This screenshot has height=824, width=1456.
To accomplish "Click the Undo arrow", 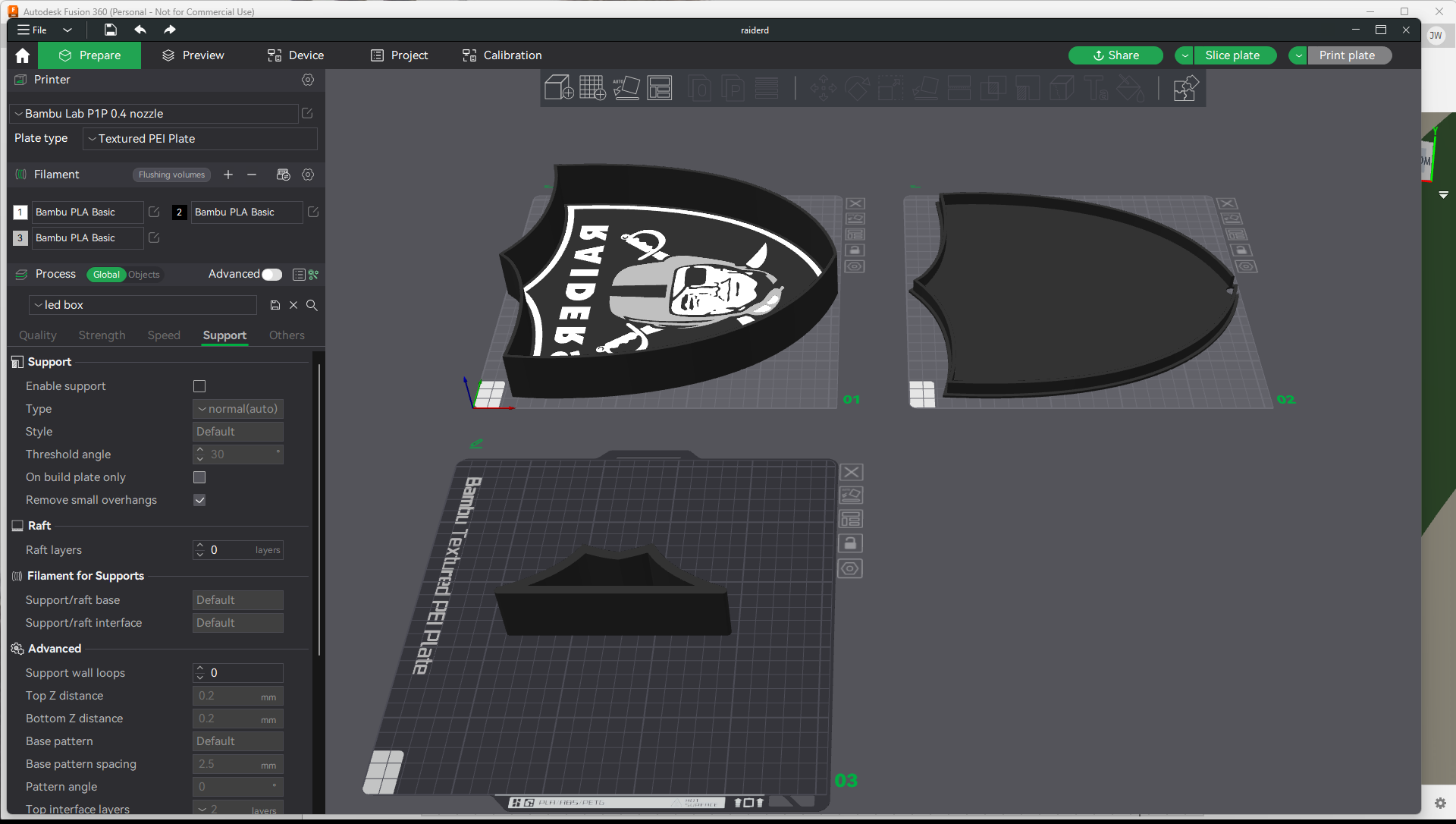I will 140,30.
